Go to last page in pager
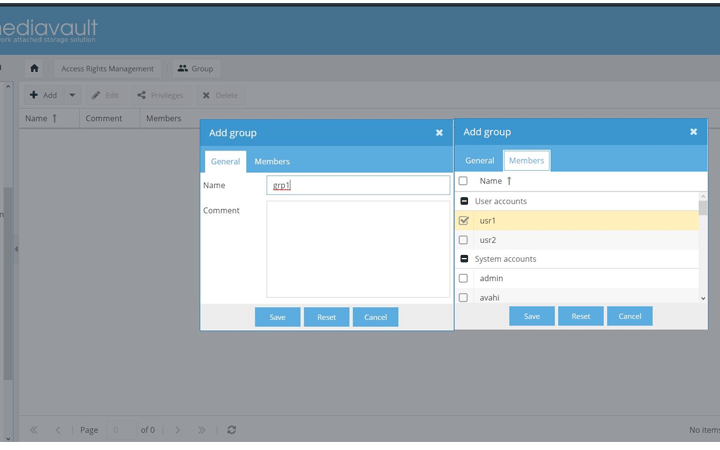This screenshot has height=450, width=720. [x=202, y=430]
